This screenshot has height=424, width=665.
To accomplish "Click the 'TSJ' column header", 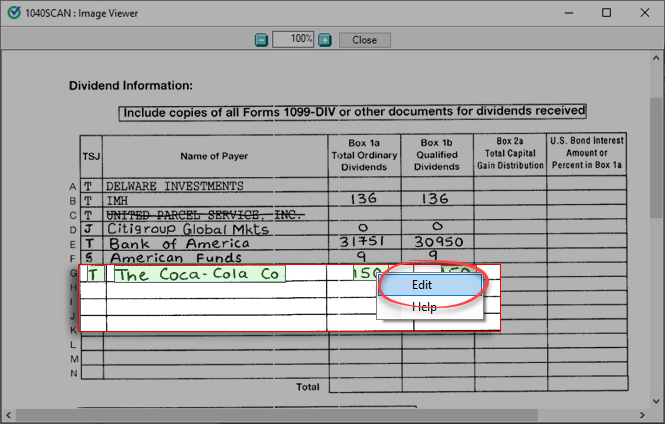I will (91, 156).
